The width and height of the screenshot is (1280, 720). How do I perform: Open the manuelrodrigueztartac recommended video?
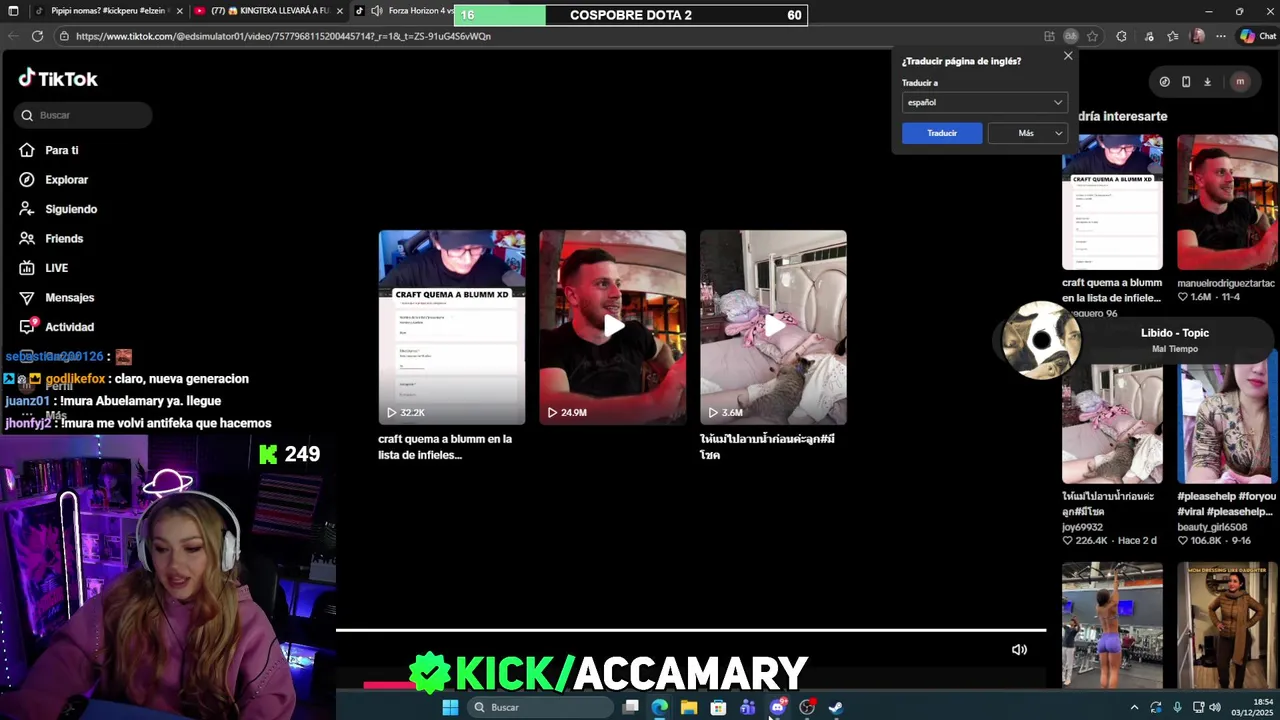coord(1227,203)
